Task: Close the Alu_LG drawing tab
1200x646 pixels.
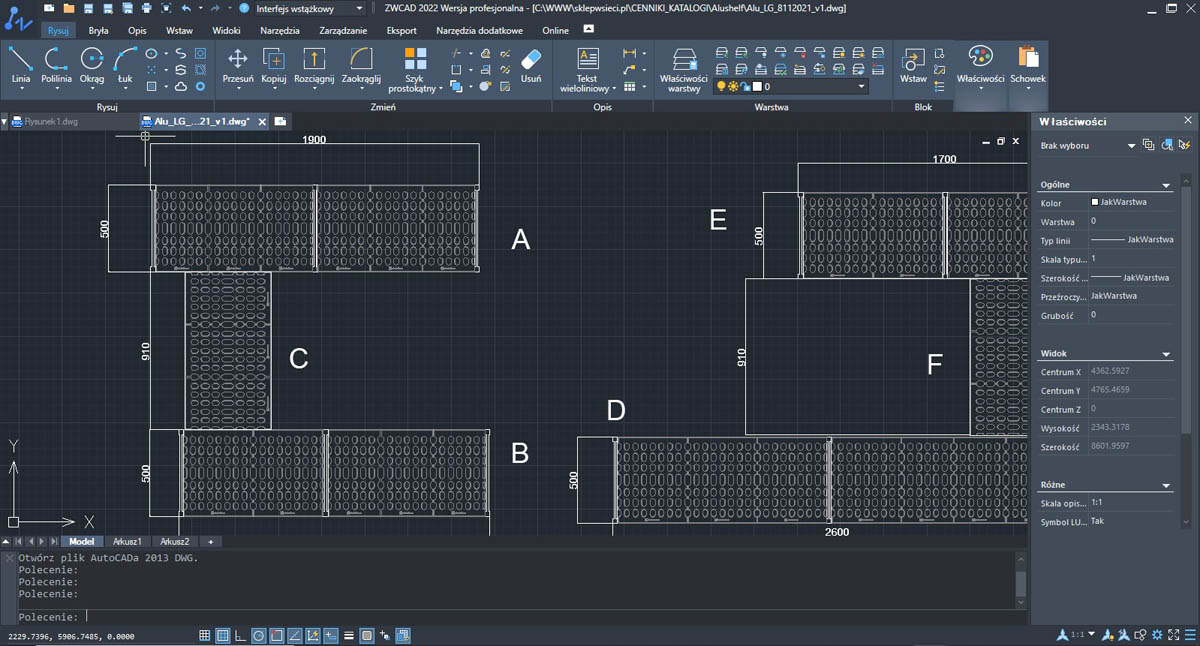Action: point(262,121)
